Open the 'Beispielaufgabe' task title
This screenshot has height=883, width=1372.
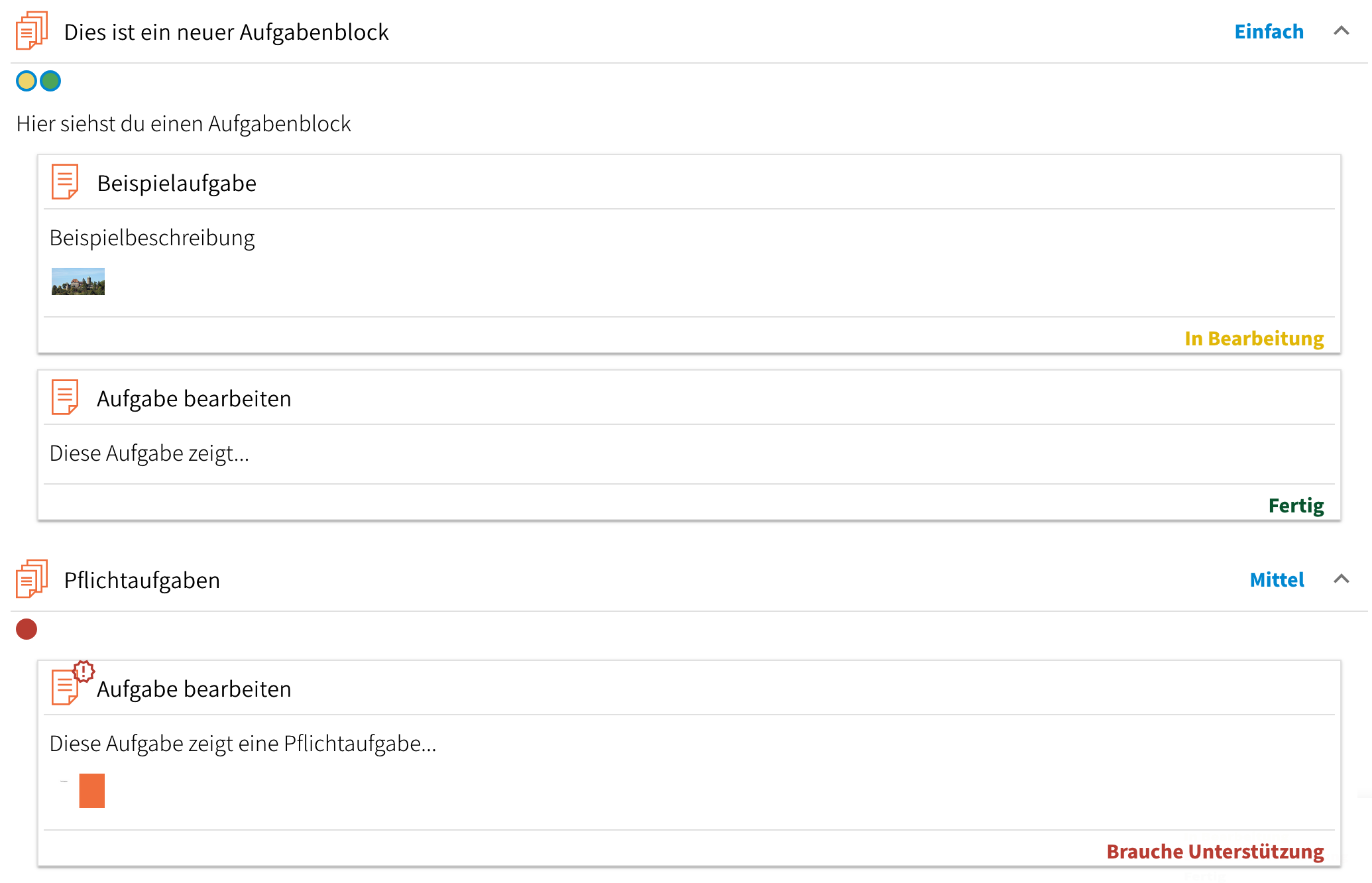[176, 184]
